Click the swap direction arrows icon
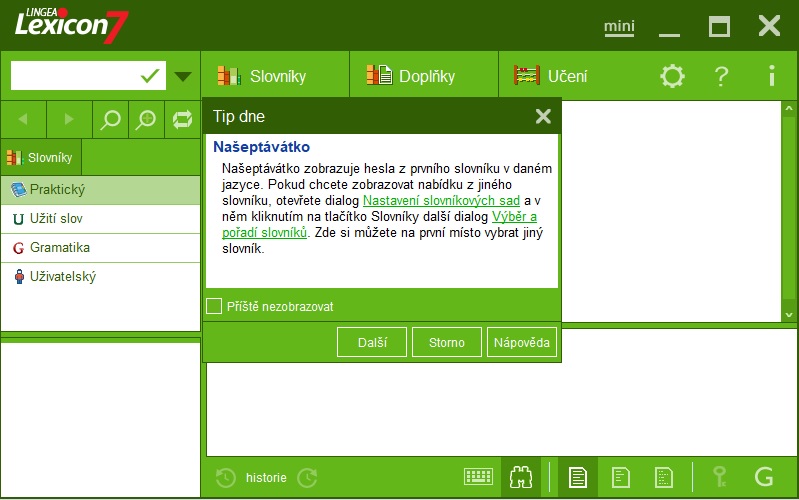 coord(182,120)
